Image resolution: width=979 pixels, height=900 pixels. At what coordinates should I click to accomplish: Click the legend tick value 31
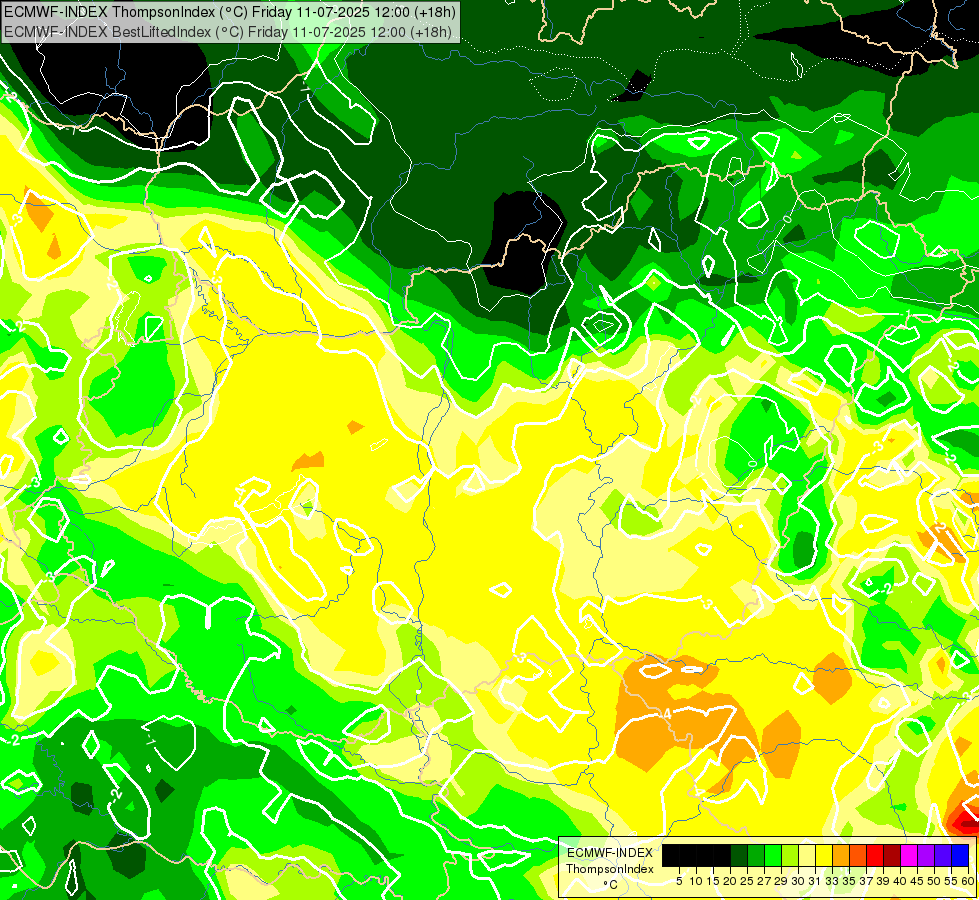point(815,881)
